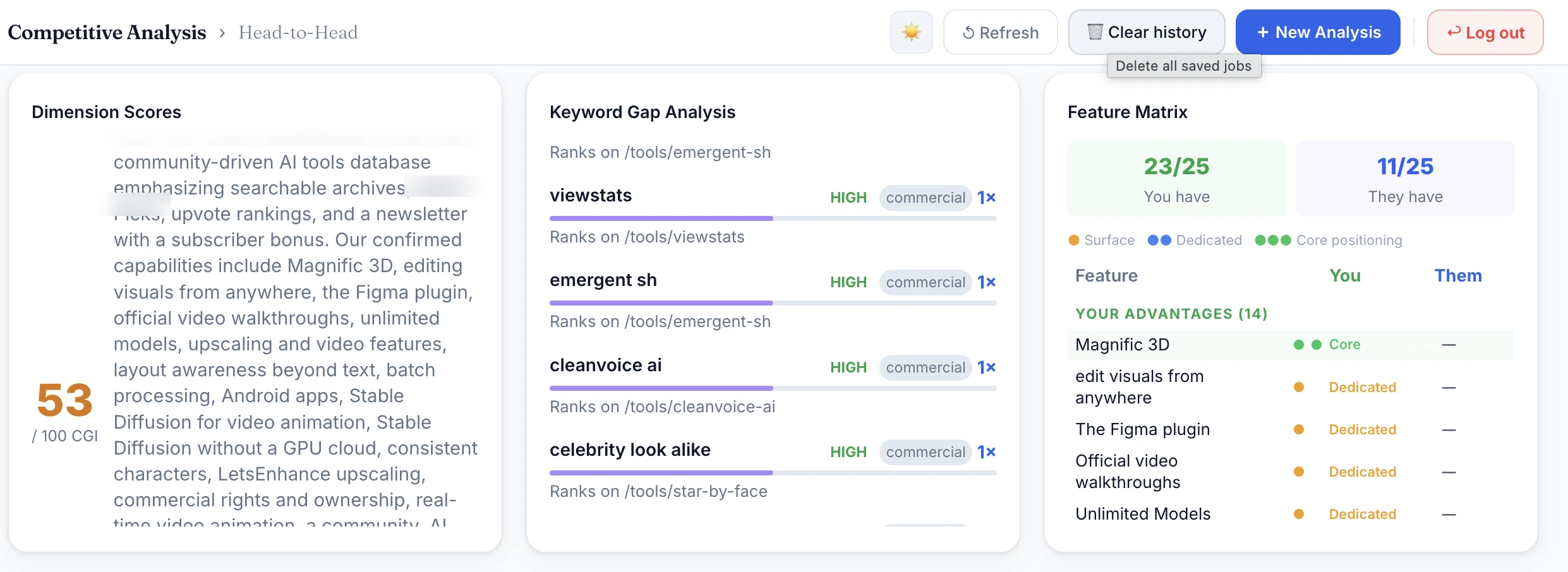The image size is (1568, 572).
Task: Click the Refresh button
Action: (x=1000, y=32)
